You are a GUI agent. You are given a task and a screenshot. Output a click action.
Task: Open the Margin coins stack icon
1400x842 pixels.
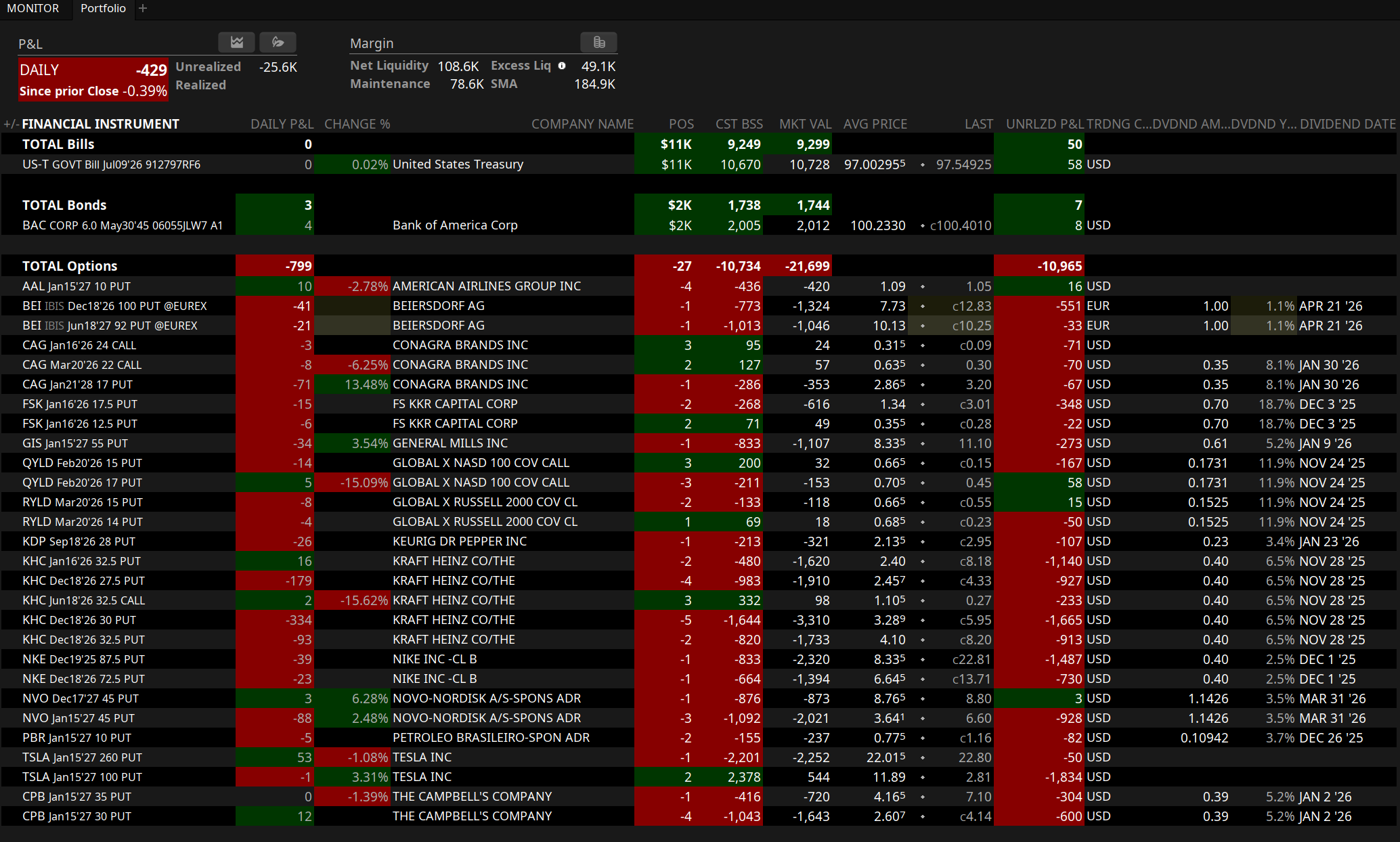click(598, 43)
